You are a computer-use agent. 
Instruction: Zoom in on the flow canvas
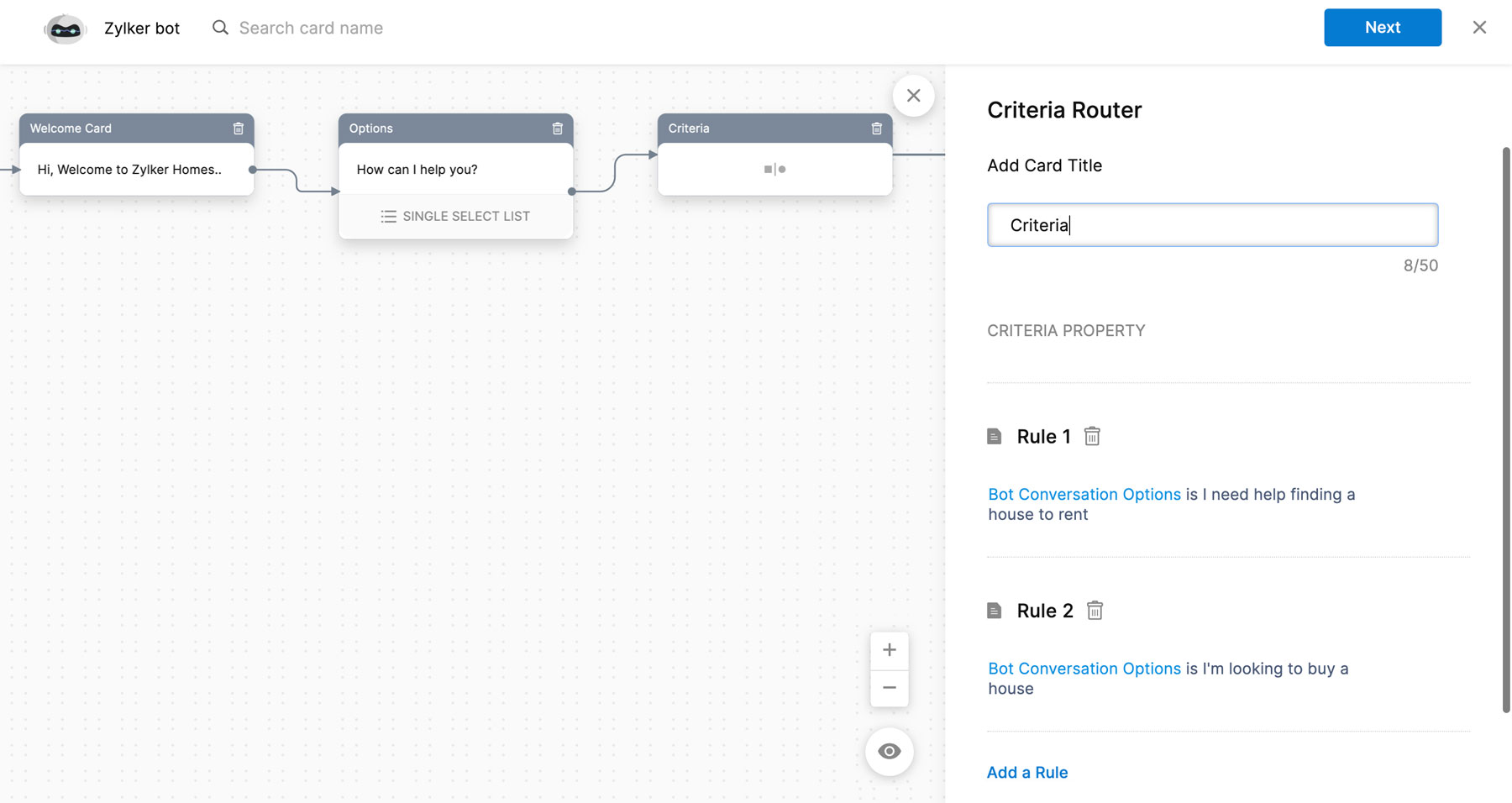point(890,650)
